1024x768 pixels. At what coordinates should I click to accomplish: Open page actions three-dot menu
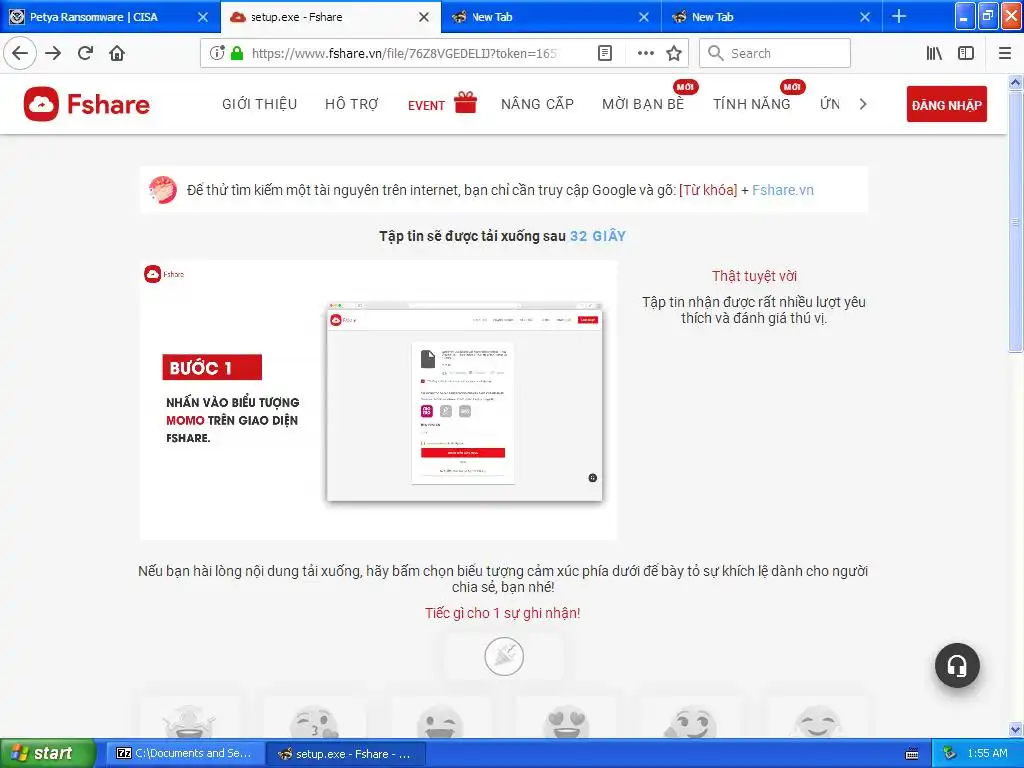pyautogui.click(x=645, y=53)
